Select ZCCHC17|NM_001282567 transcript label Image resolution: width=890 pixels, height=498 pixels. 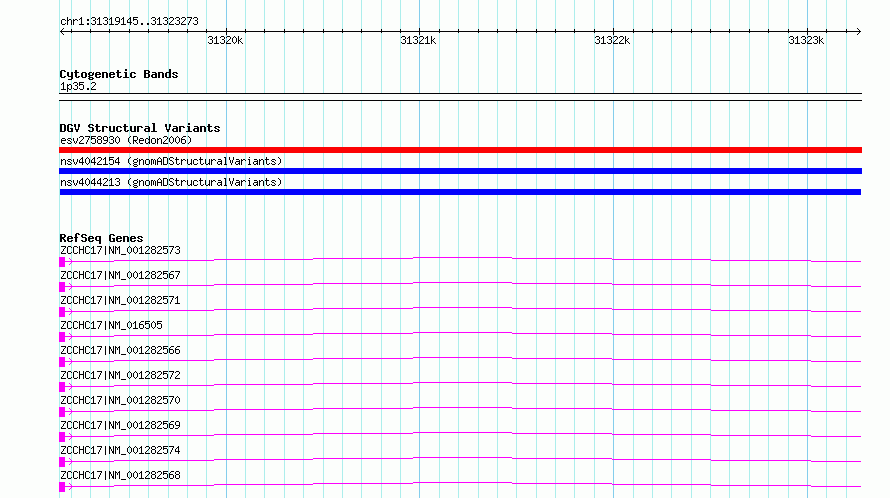[x=120, y=275]
